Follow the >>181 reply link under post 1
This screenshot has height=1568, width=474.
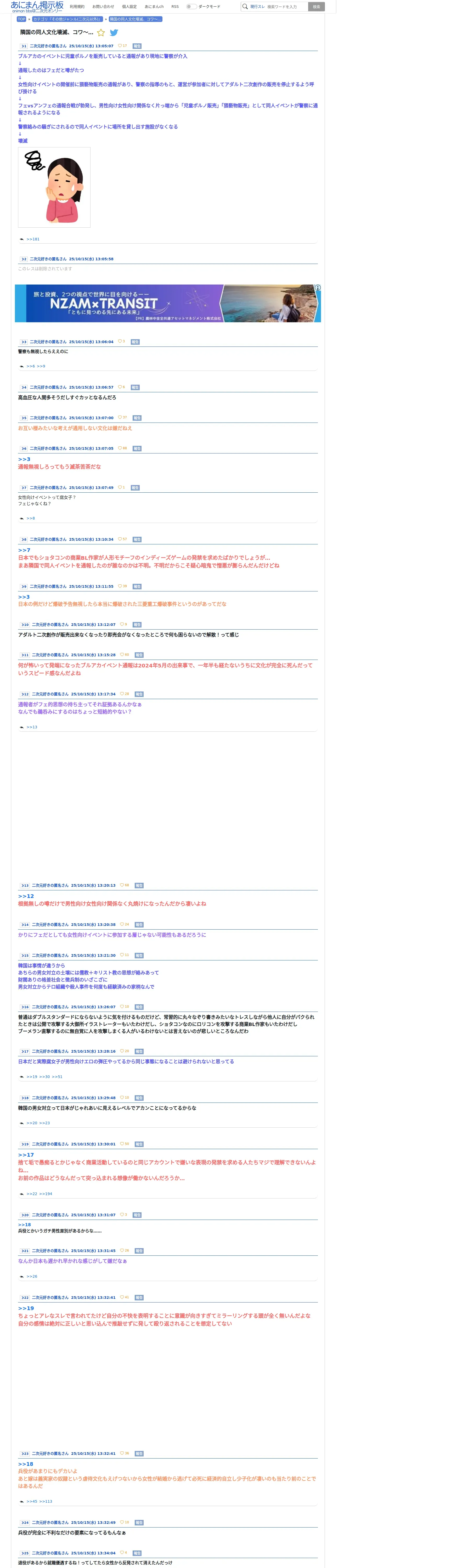pos(33,239)
